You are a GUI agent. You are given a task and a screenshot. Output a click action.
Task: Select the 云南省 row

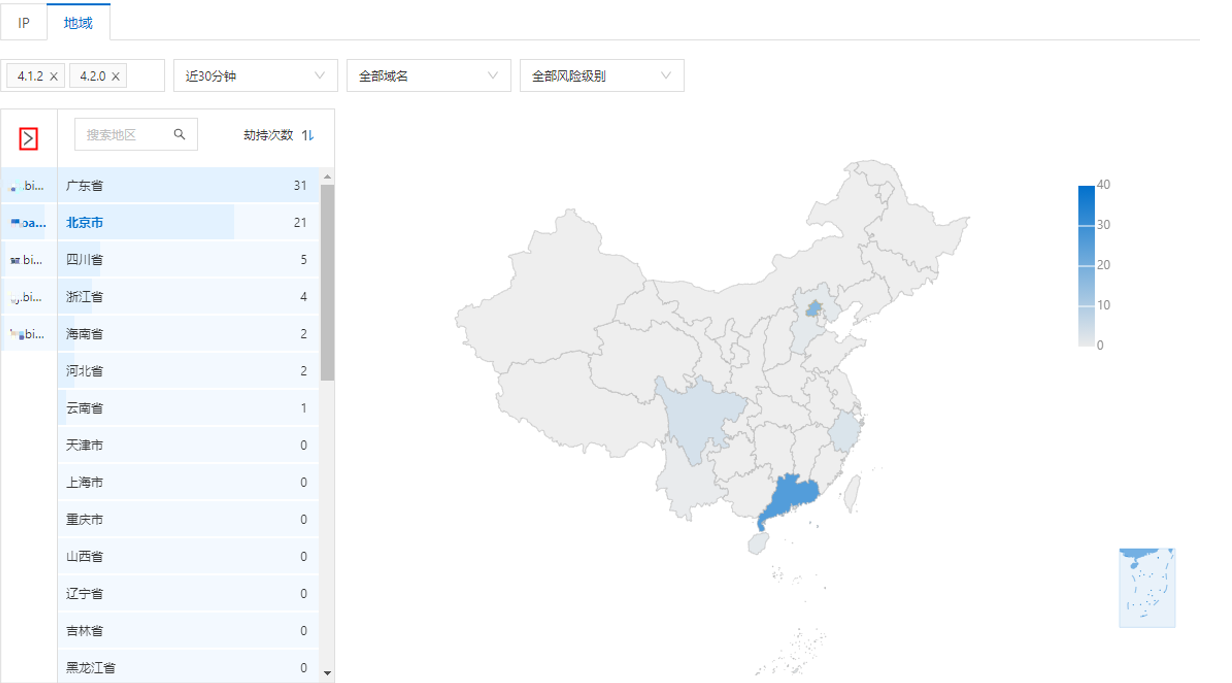tap(189, 407)
